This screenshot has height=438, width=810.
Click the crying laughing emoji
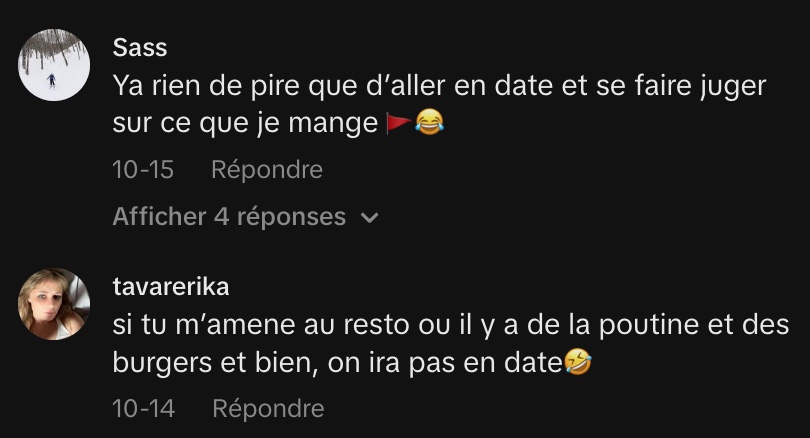coord(429,122)
